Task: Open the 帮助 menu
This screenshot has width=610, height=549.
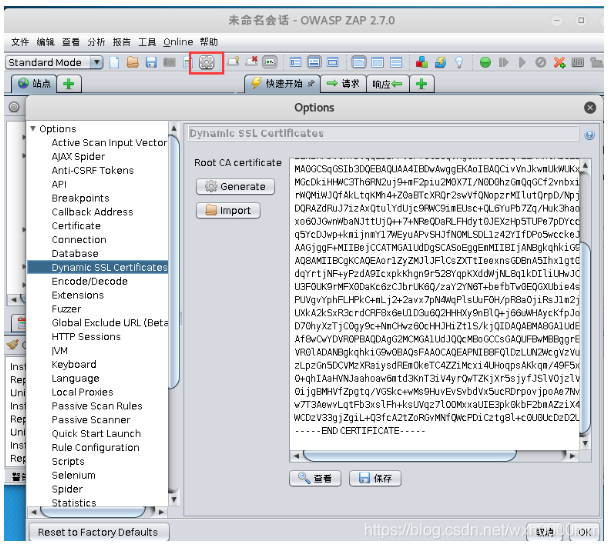Action: (x=209, y=42)
